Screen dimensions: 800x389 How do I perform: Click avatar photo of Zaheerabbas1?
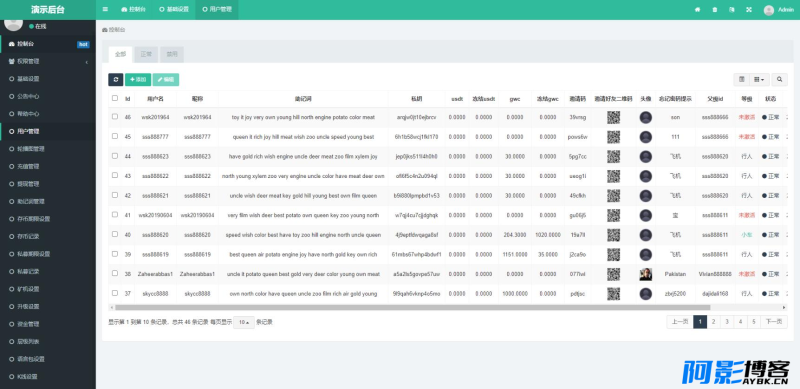[645, 274]
